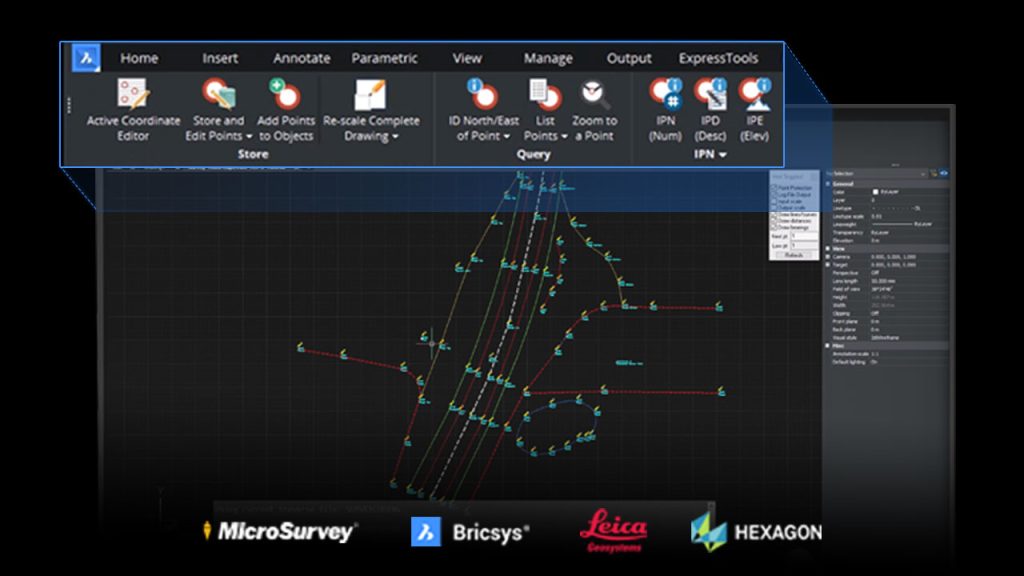Toggle the Point Protection checkbox
1024x576 pixels.
pos(773,187)
